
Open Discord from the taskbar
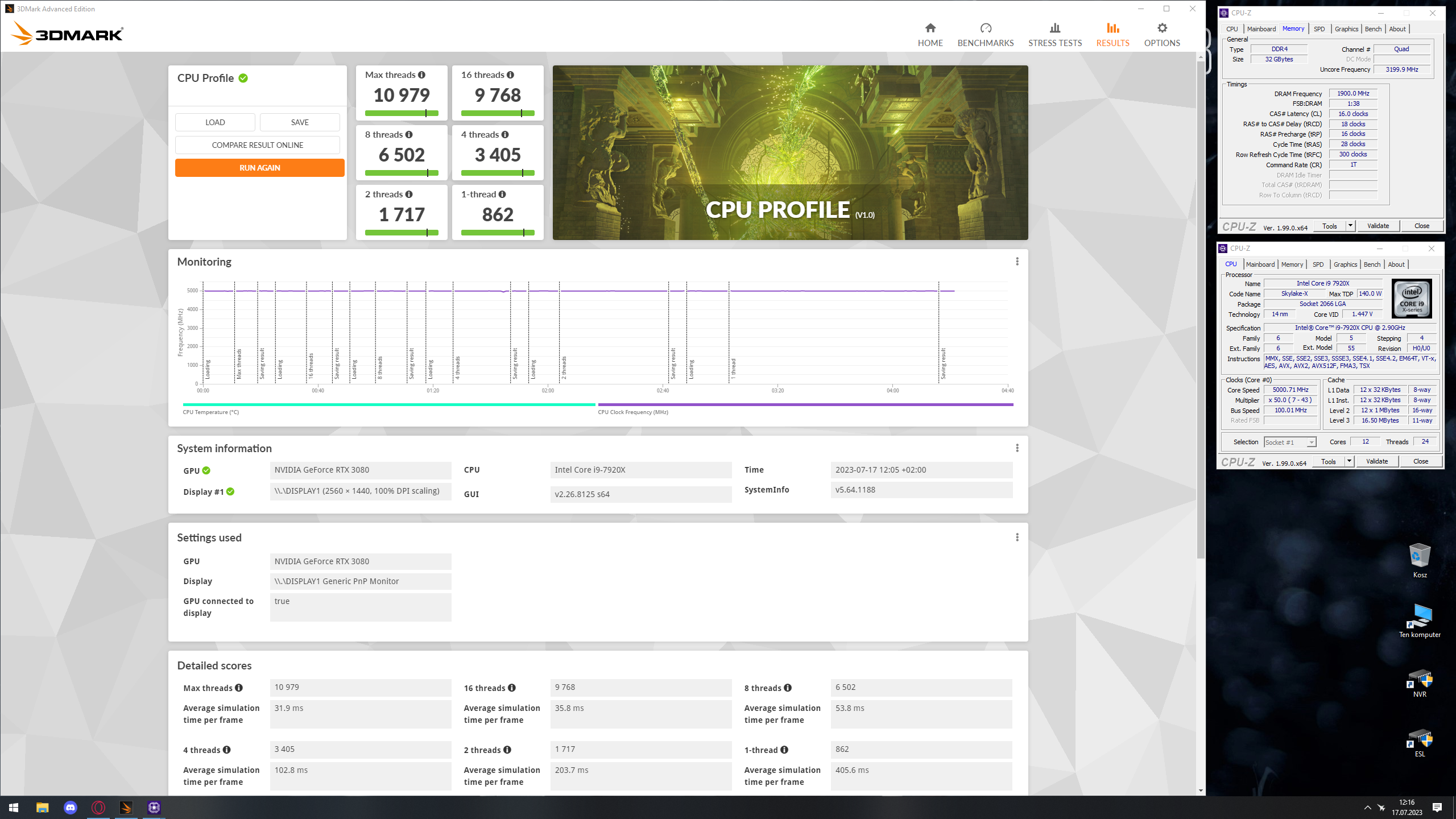pyautogui.click(x=71, y=808)
